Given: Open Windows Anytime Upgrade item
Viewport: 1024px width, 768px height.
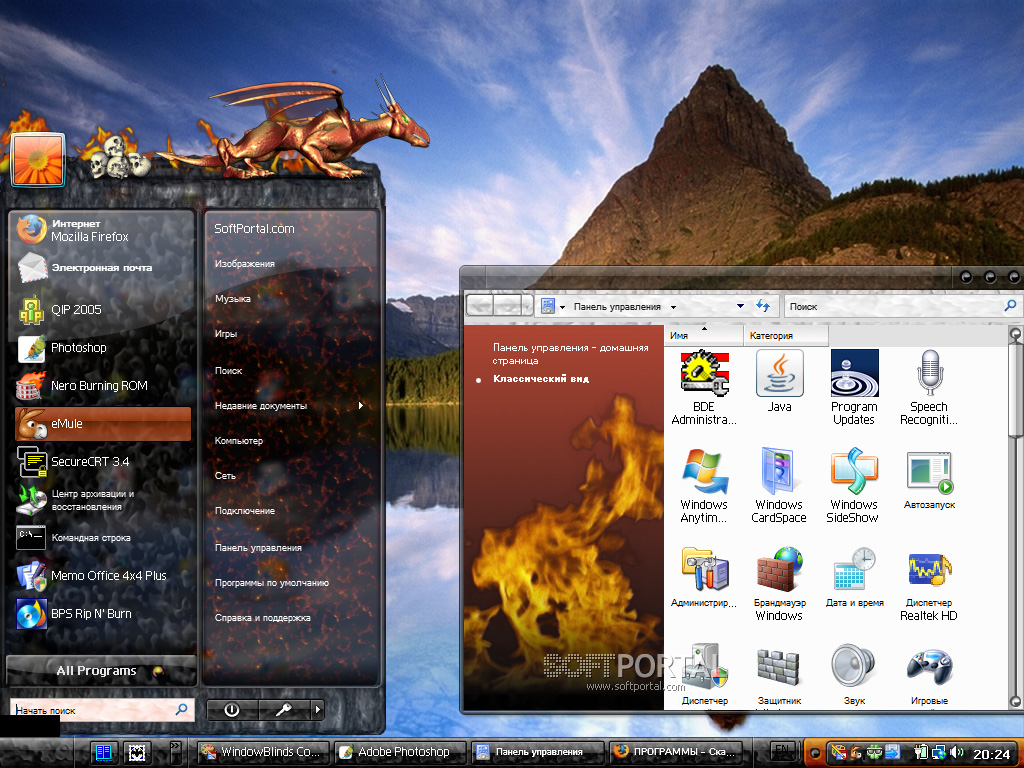Looking at the screenshot, I should [703, 486].
